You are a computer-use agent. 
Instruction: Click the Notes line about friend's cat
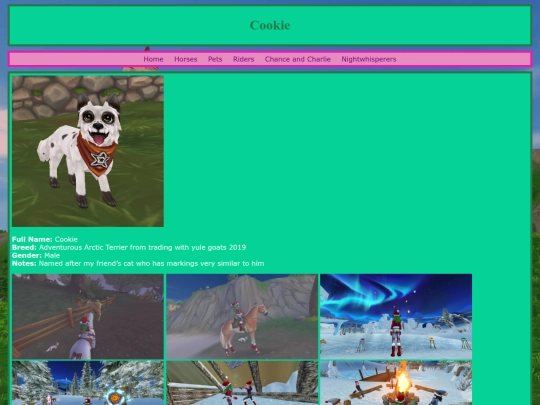[x=138, y=263]
